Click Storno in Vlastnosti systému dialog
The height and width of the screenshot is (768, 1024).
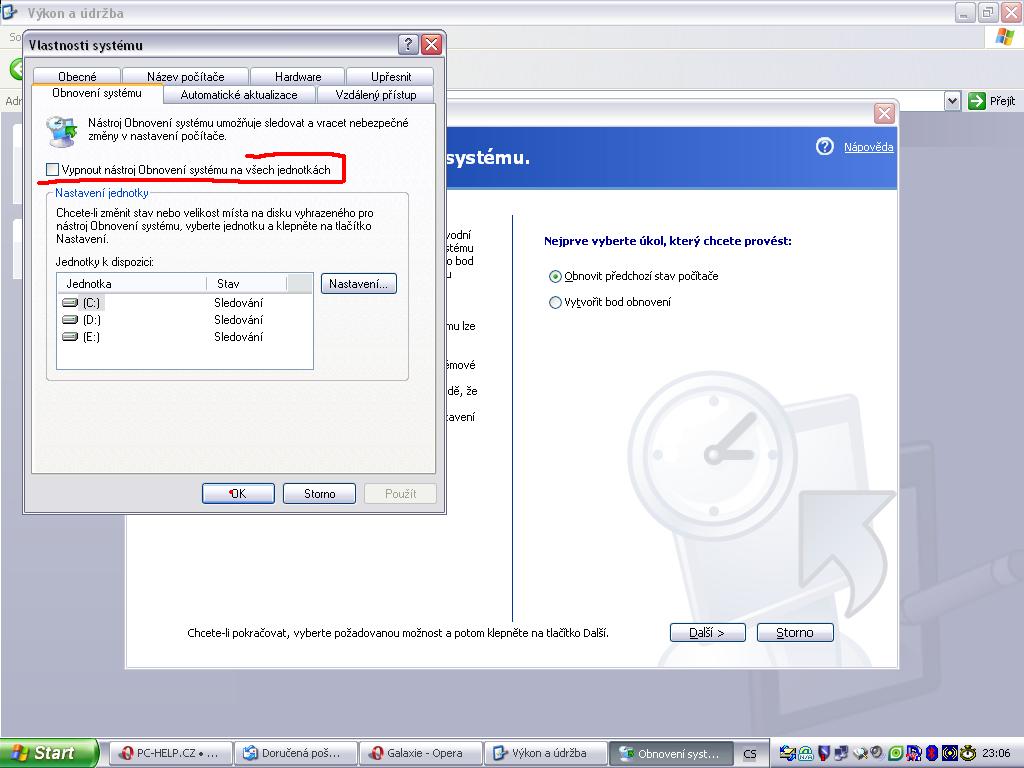click(319, 494)
